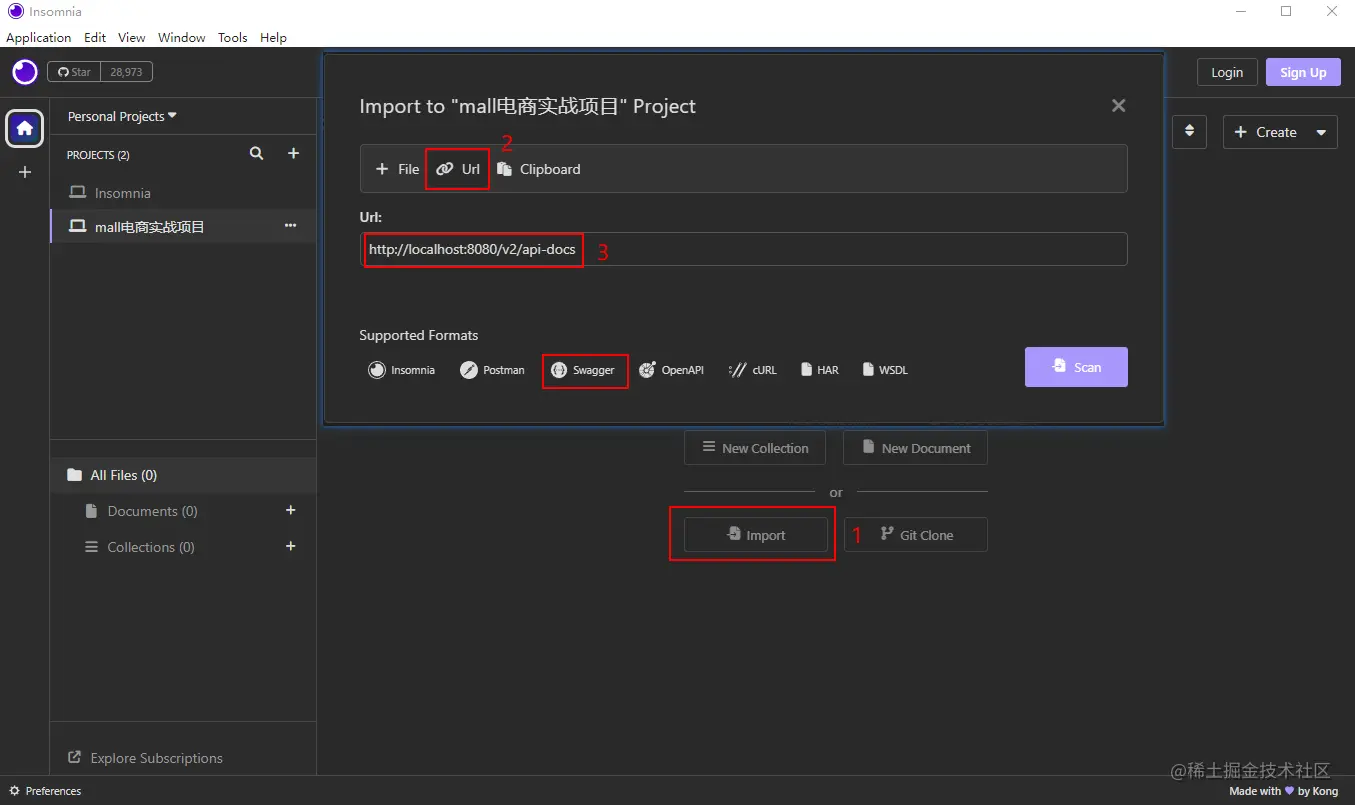Image resolution: width=1355 pixels, height=805 pixels.
Task: Click the PROJECTS (2) heading
Action: [x=98, y=155]
